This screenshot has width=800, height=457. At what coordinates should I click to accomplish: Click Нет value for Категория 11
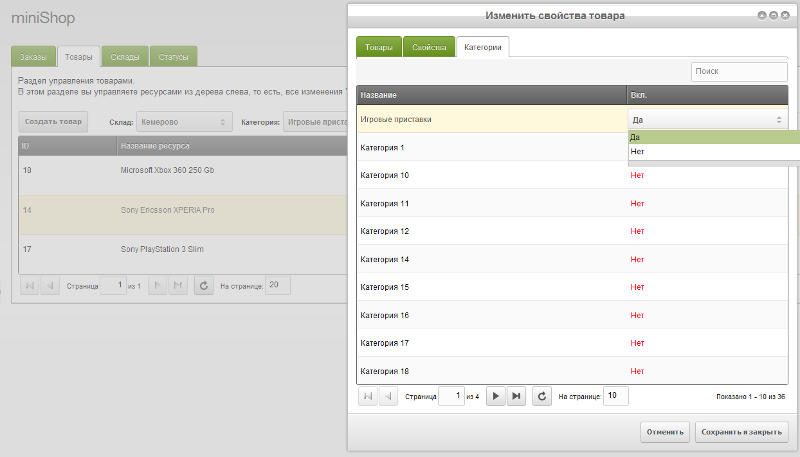coord(637,203)
